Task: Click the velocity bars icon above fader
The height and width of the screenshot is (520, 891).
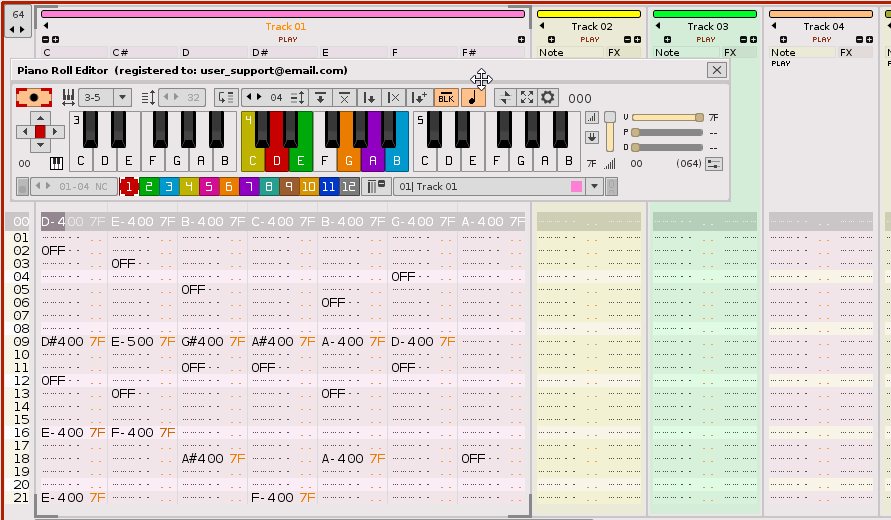Action: (x=592, y=117)
